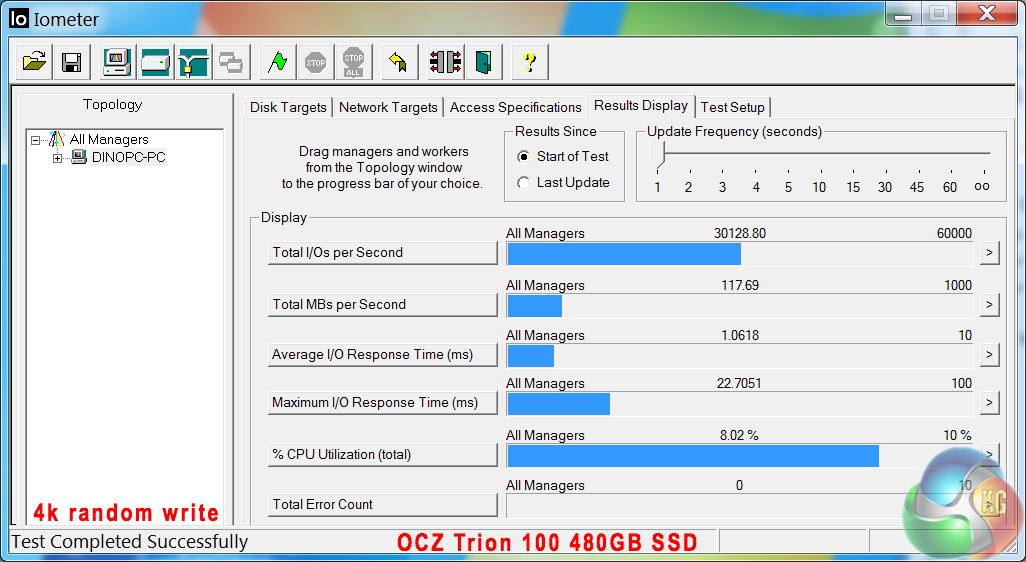Click the DINOPC-PC computer icon
Screen dimensions: 1026x562
tap(79, 157)
